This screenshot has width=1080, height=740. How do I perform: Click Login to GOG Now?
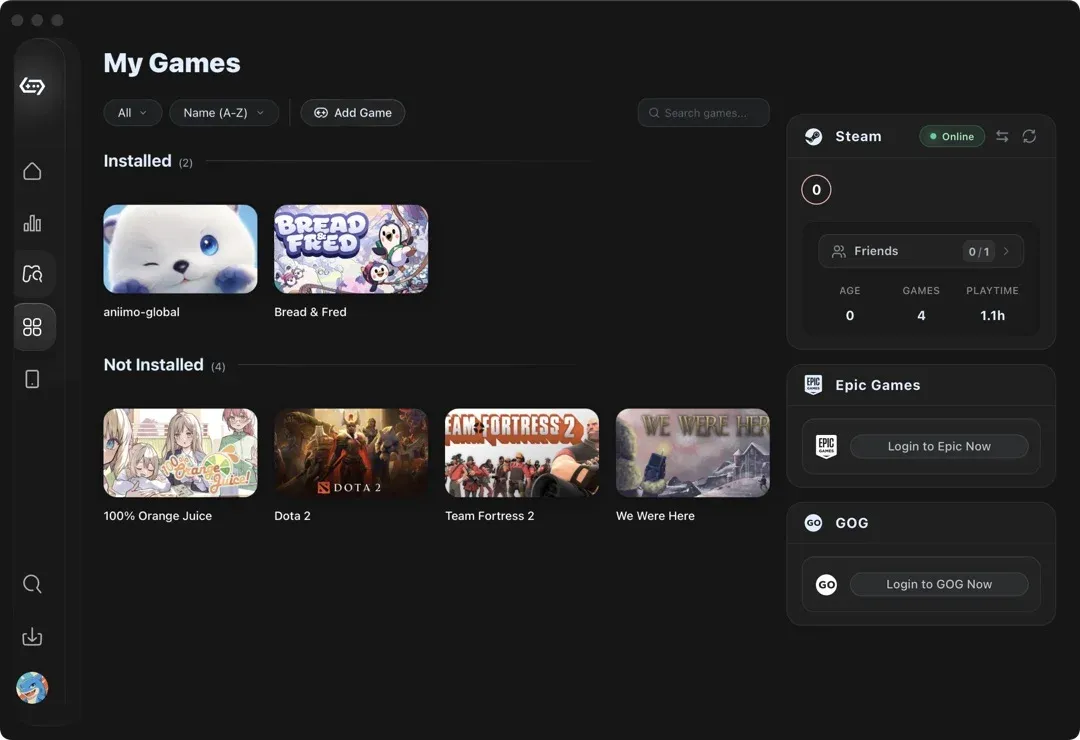pos(939,584)
